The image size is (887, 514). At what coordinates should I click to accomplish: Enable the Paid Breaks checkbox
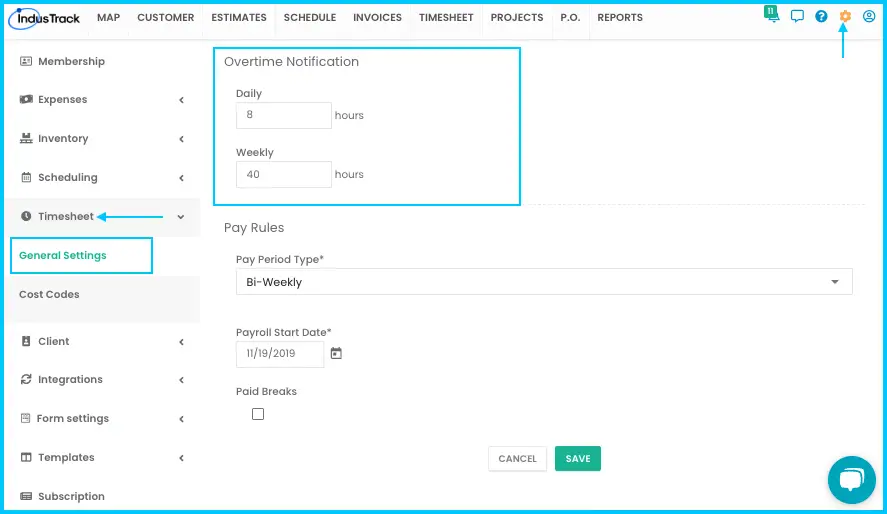[x=258, y=414]
